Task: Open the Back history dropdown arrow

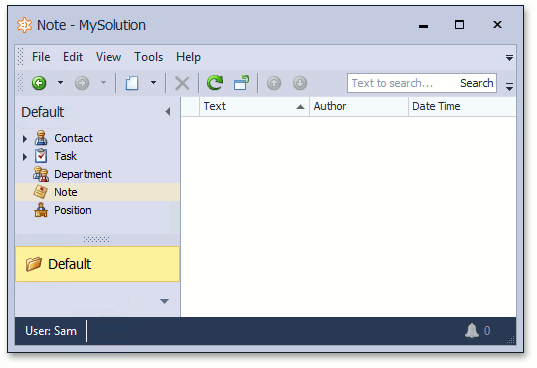Action: click(x=60, y=83)
